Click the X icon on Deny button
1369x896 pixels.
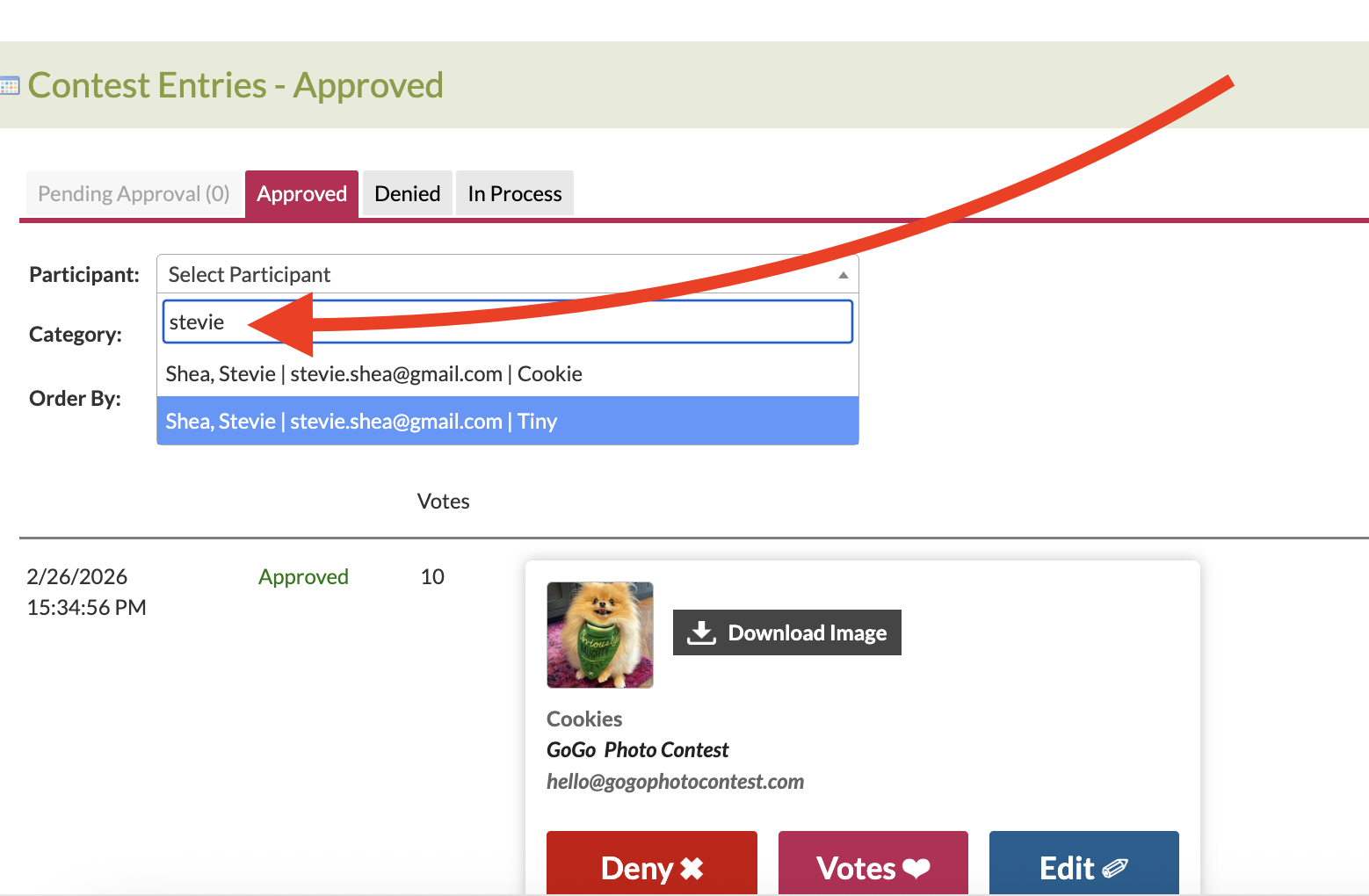point(692,869)
